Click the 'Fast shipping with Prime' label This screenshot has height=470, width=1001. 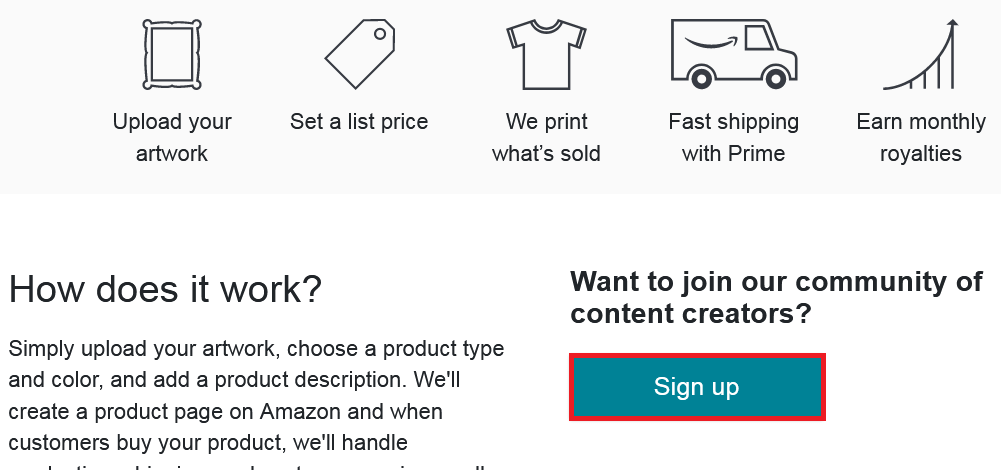734,137
